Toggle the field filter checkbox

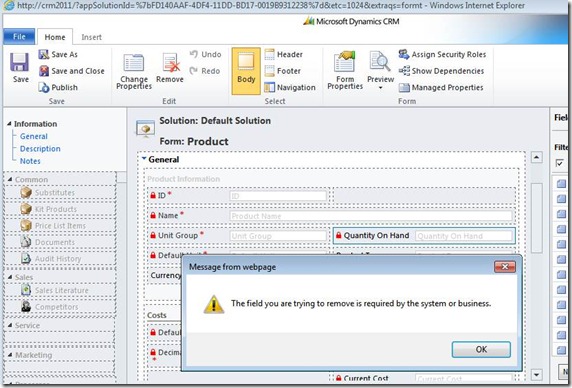click(560, 163)
